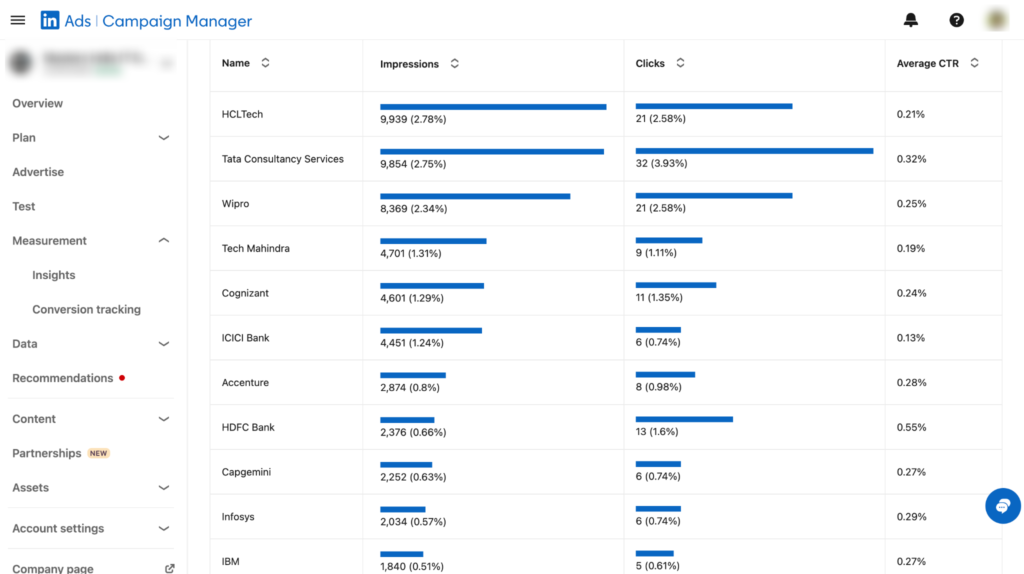This screenshot has width=1024, height=574.
Task: Click the Infosys row name
Action: click(238, 517)
